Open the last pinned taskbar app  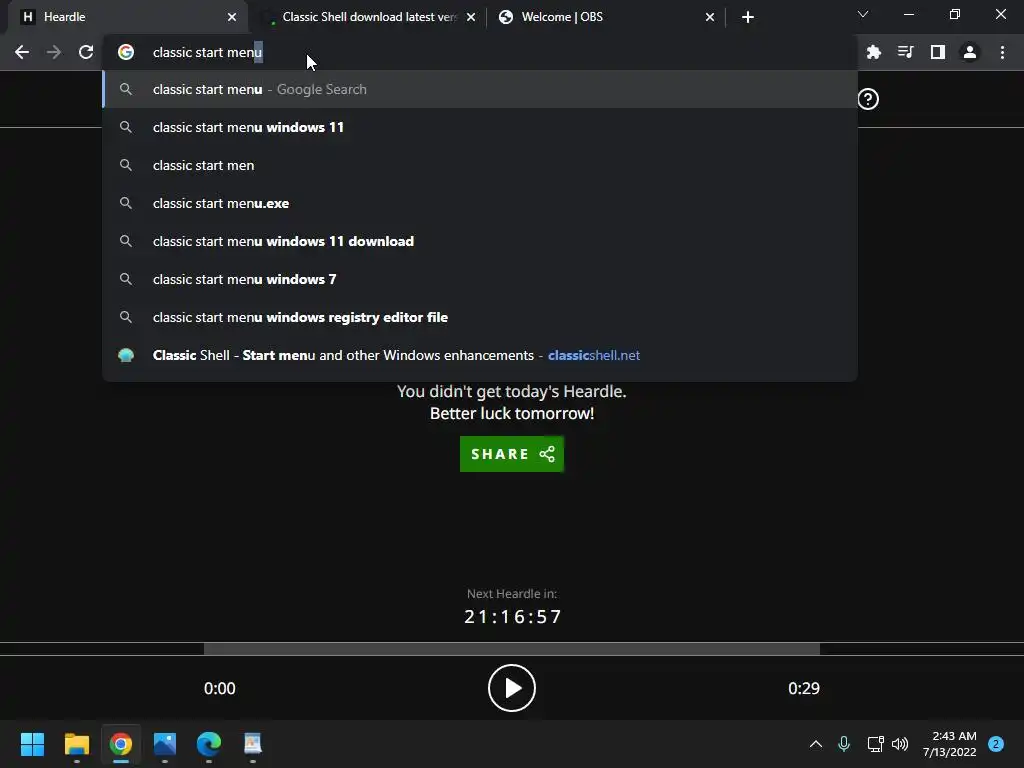pyautogui.click(x=253, y=744)
